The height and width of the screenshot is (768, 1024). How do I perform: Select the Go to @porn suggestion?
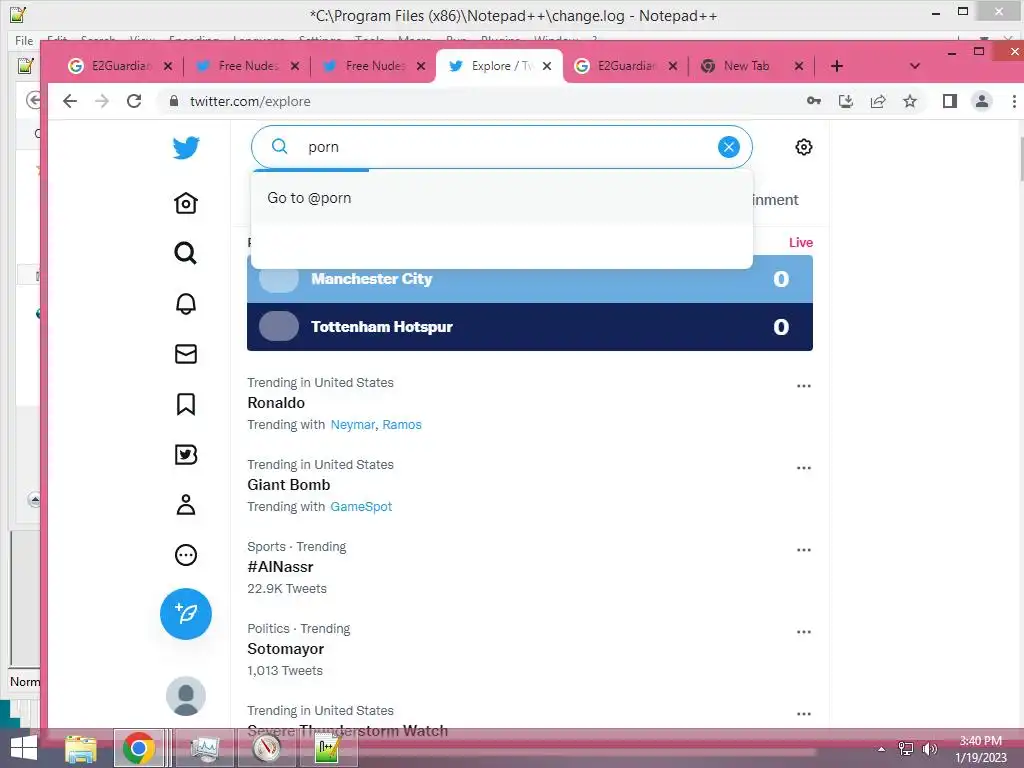[502, 198]
